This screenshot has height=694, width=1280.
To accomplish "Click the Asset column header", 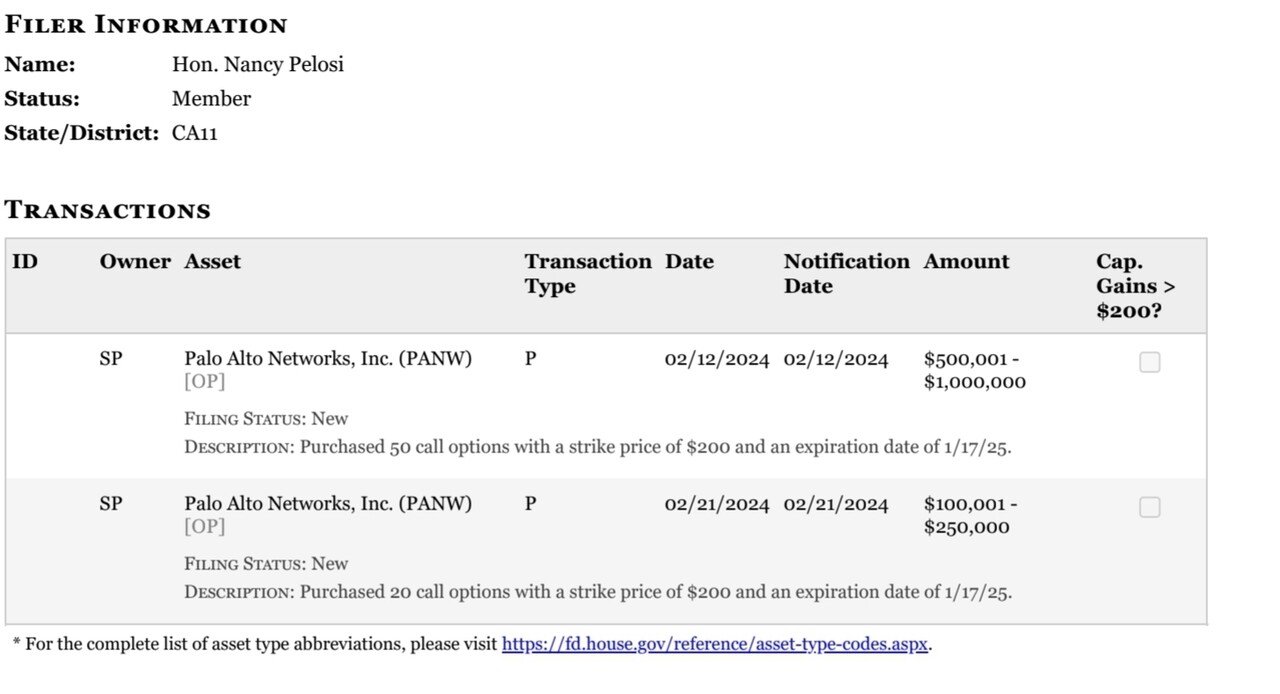I will click(x=212, y=262).
